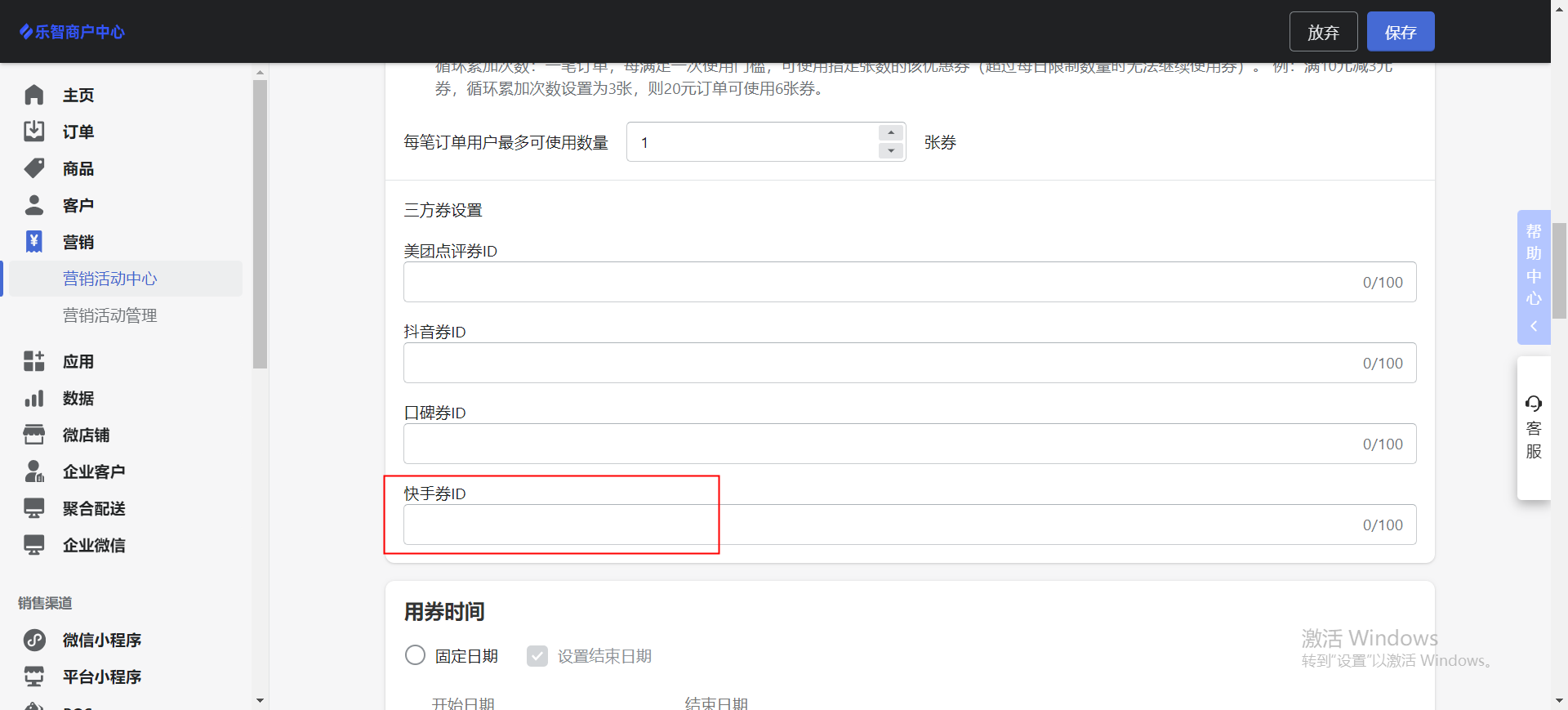This screenshot has width=1568, height=710.
Task: Select the 固定日期 radio button
Action: (x=415, y=655)
